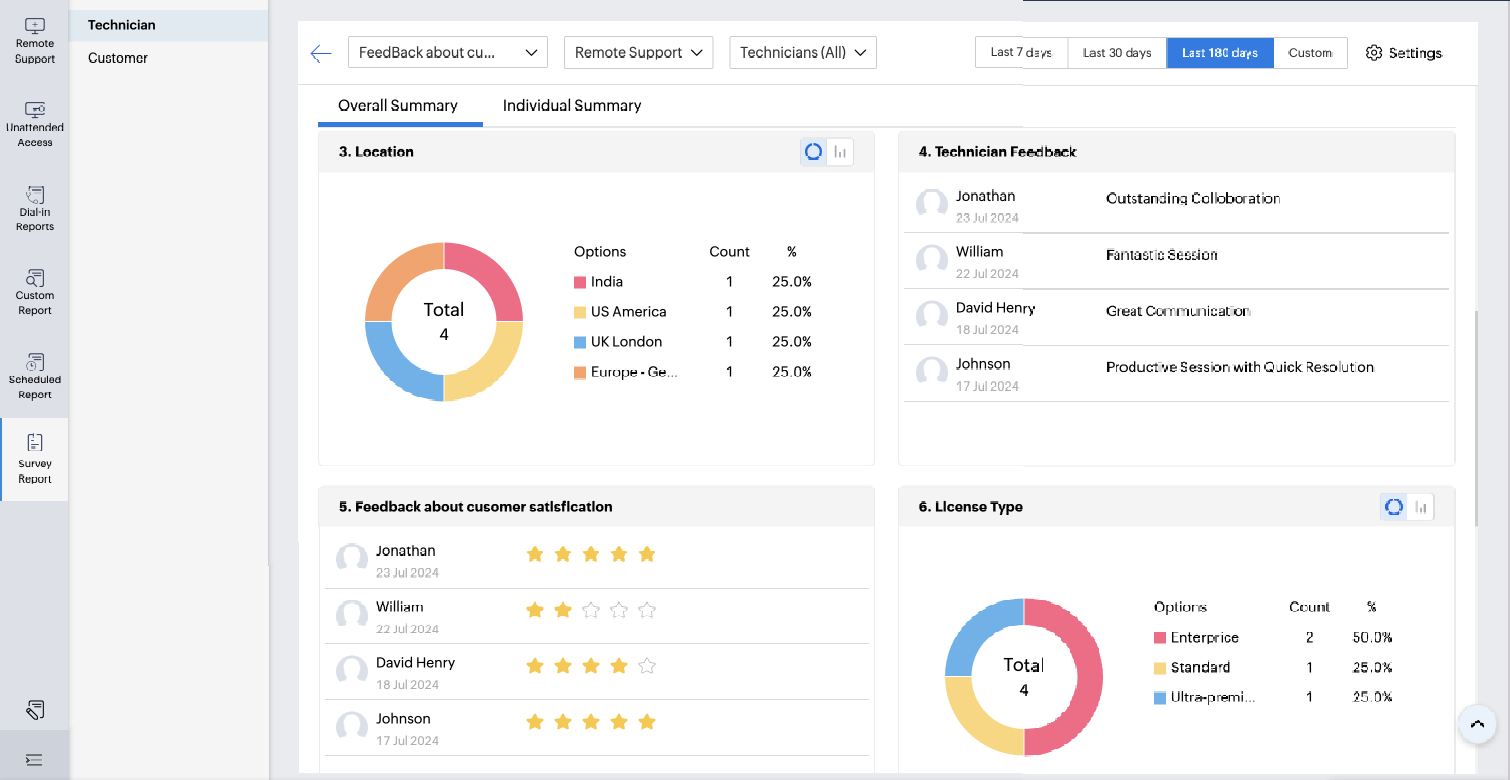Click the India color swatch in legend
Screen dimensions: 1510x780
[x=580, y=283]
